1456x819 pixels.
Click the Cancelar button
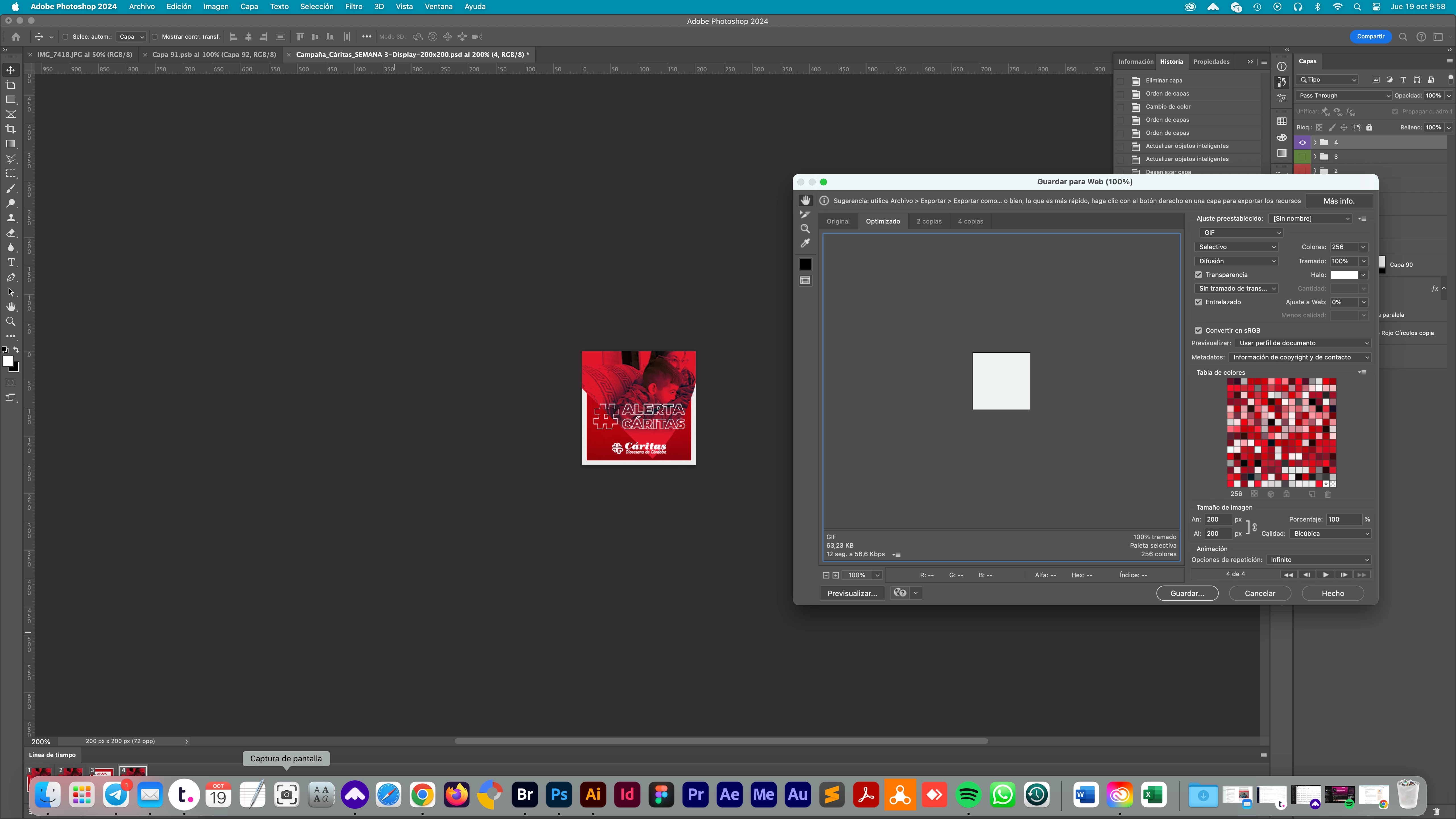(1260, 593)
